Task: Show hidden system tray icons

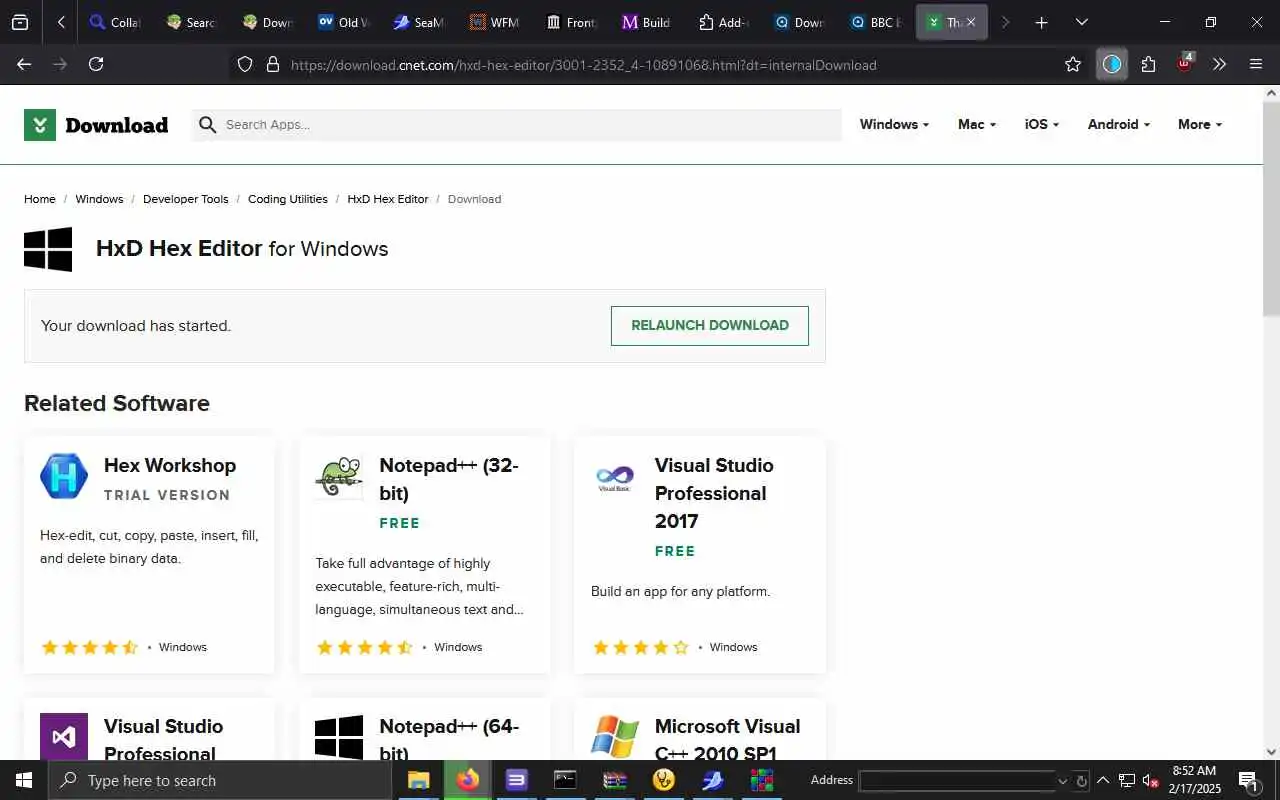Action: tap(1102, 780)
